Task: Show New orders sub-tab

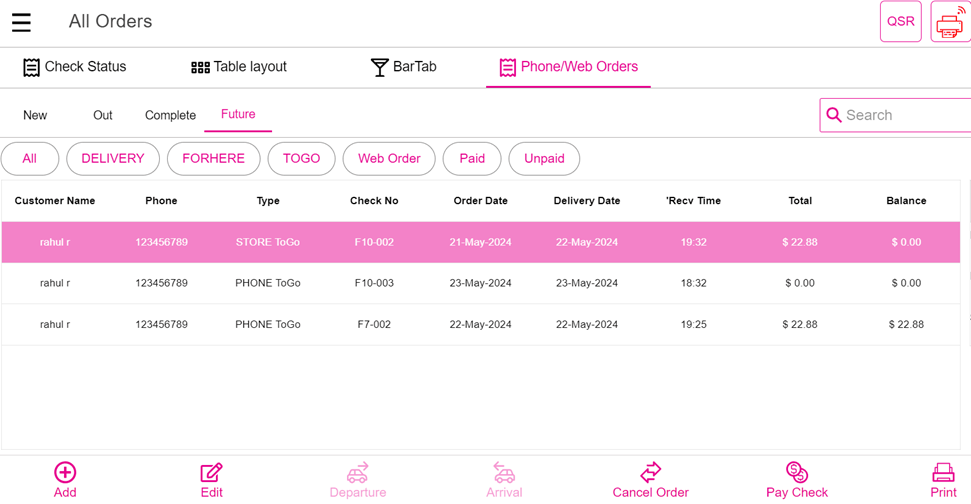Action: (x=35, y=115)
